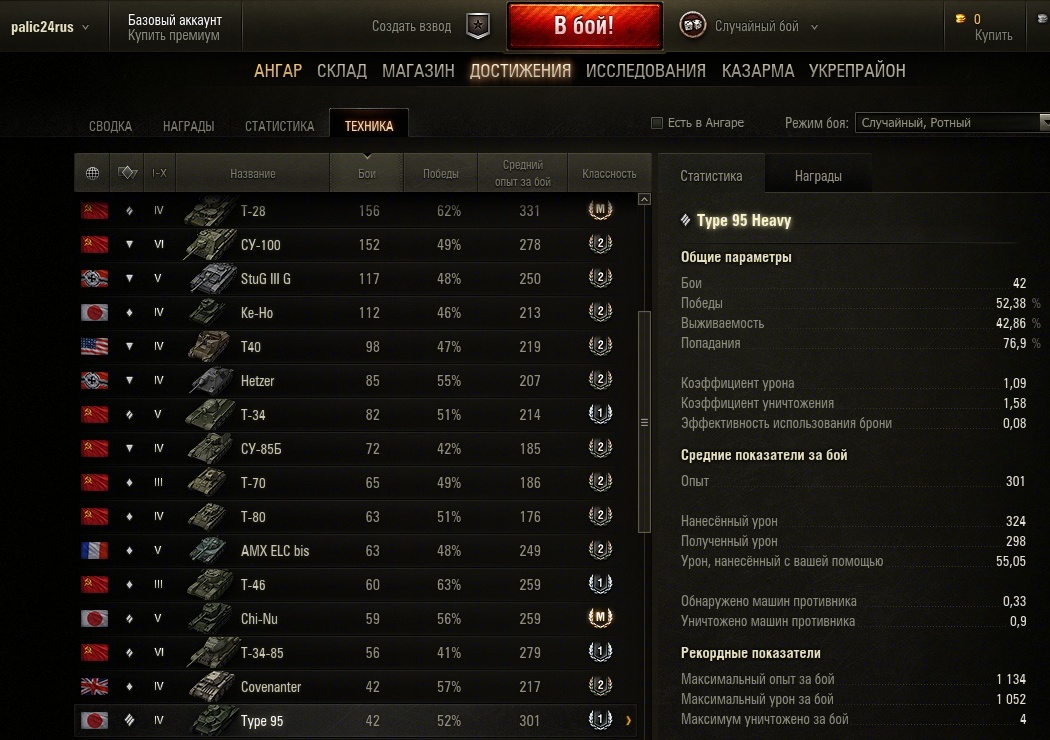1050x740 pixels.
Task: Click the orange arrow on the Type 95 row
Action: click(628, 721)
